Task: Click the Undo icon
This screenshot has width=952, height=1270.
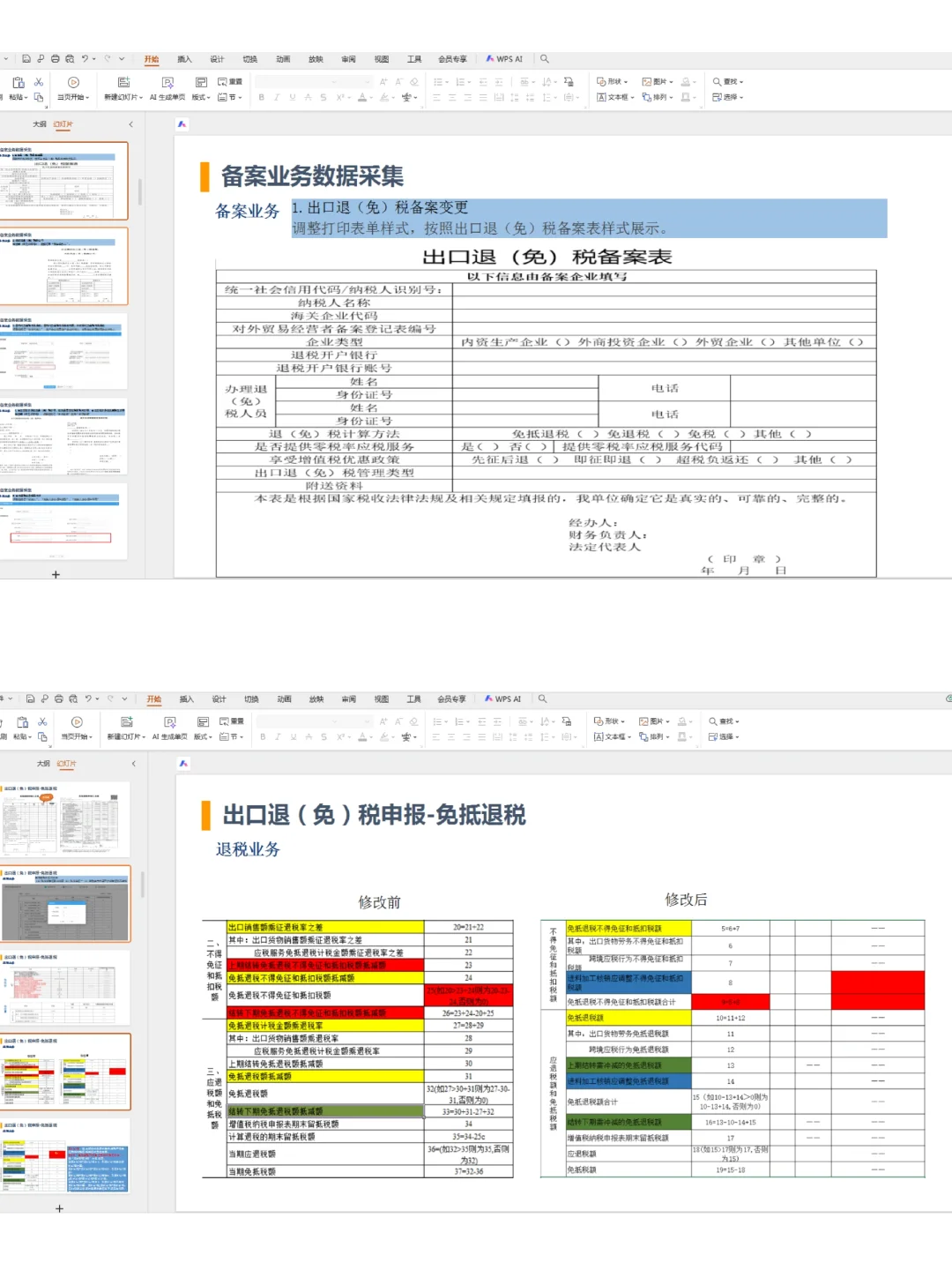Action: coord(85,57)
